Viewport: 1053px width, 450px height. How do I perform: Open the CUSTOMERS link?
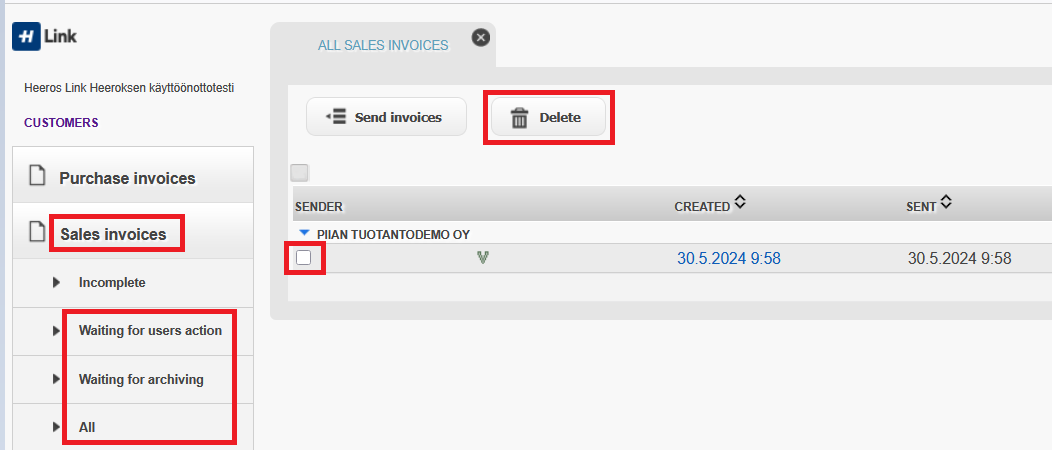(61, 123)
